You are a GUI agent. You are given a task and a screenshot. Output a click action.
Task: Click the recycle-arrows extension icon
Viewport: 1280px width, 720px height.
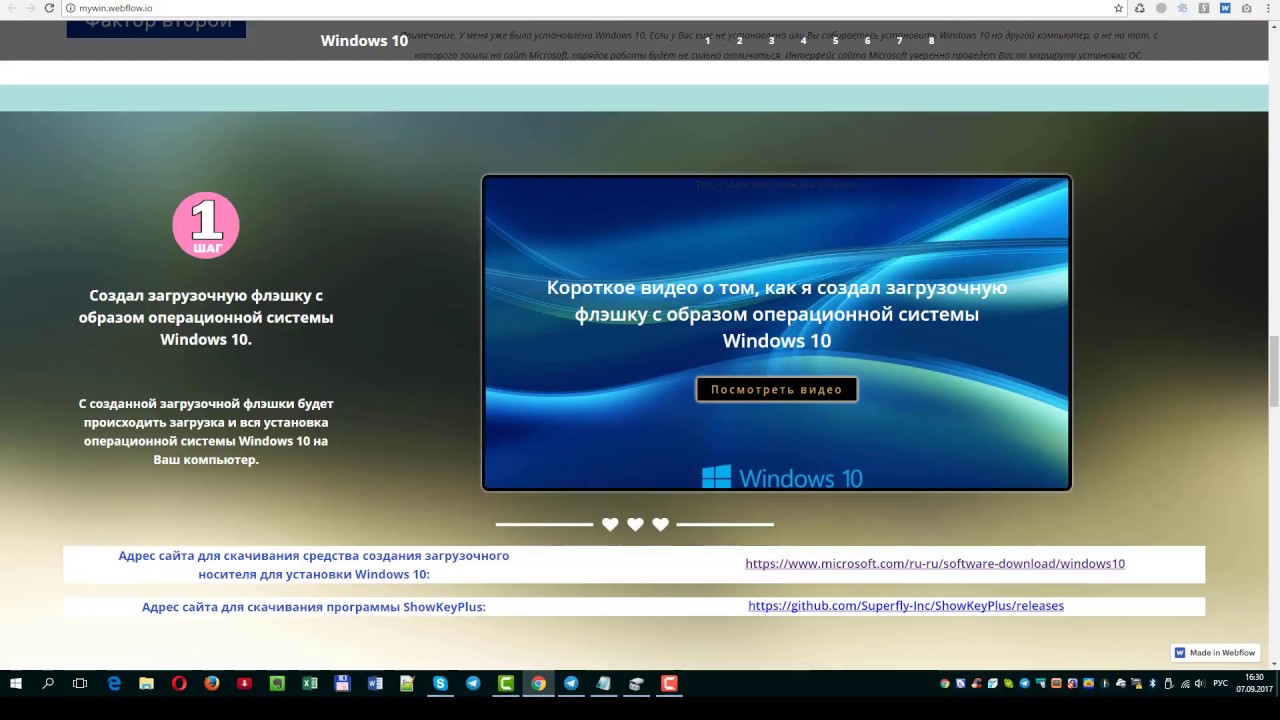point(1139,8)
